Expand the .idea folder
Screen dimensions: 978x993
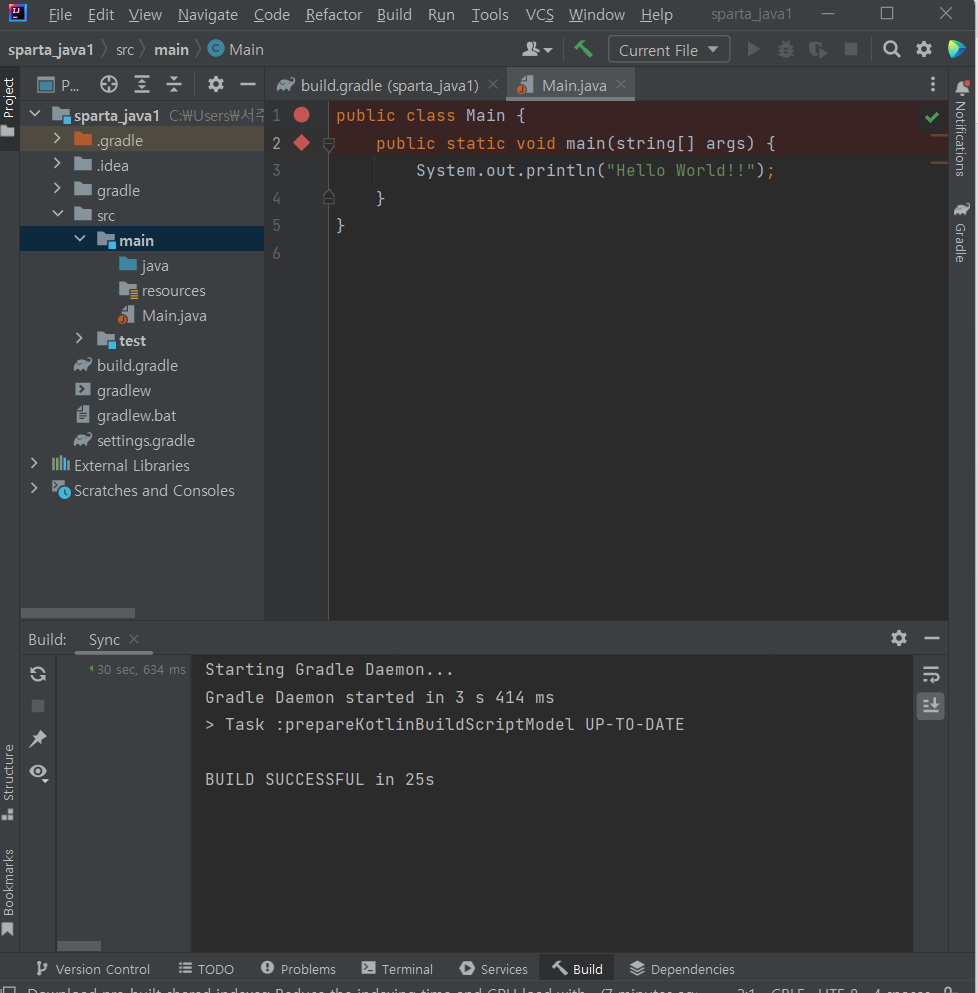[57, 164]
